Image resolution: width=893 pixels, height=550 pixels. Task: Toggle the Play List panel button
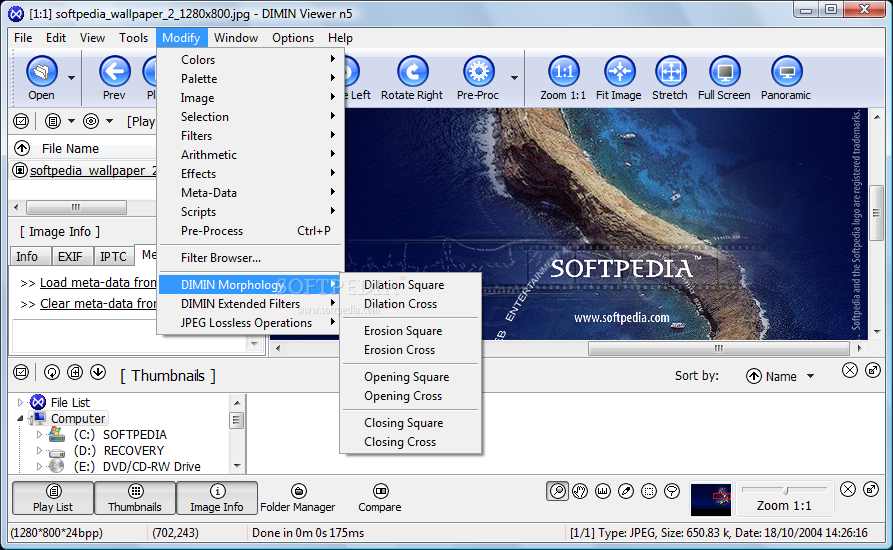click(x=53, y=498)
